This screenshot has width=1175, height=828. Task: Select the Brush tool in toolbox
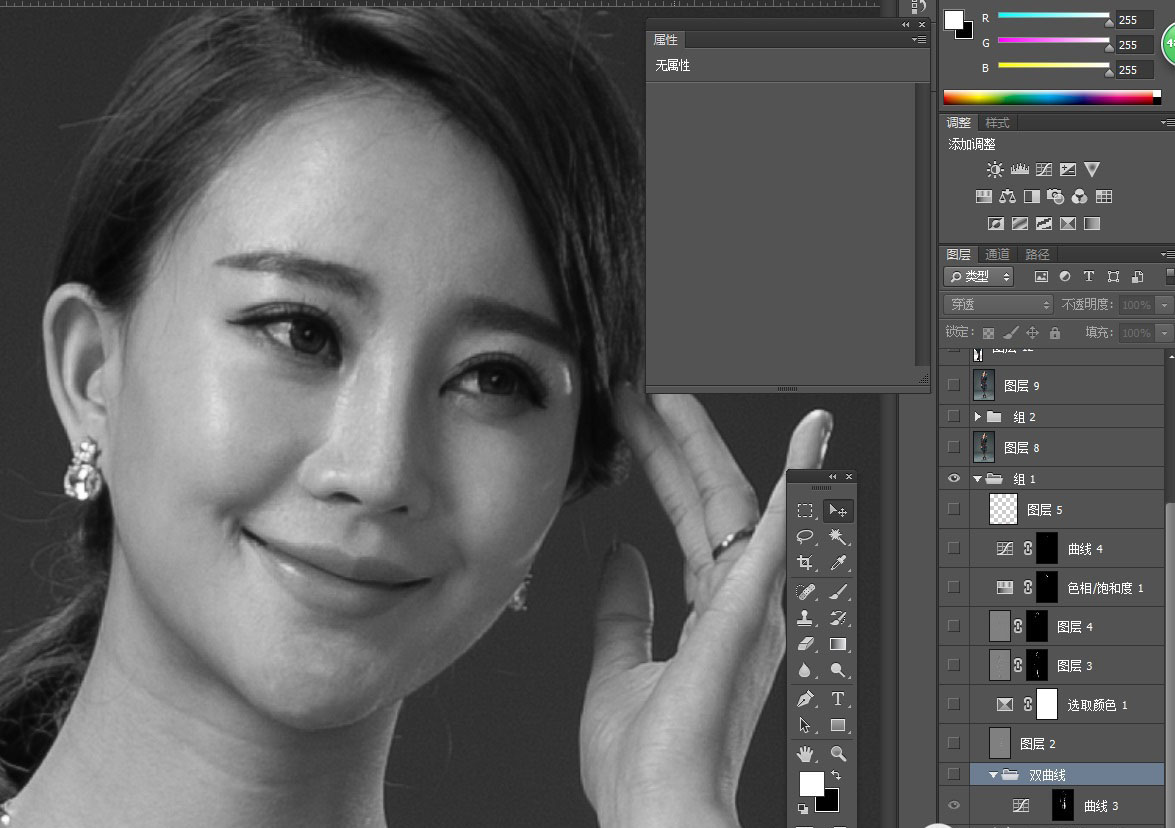tap(838, 593)
